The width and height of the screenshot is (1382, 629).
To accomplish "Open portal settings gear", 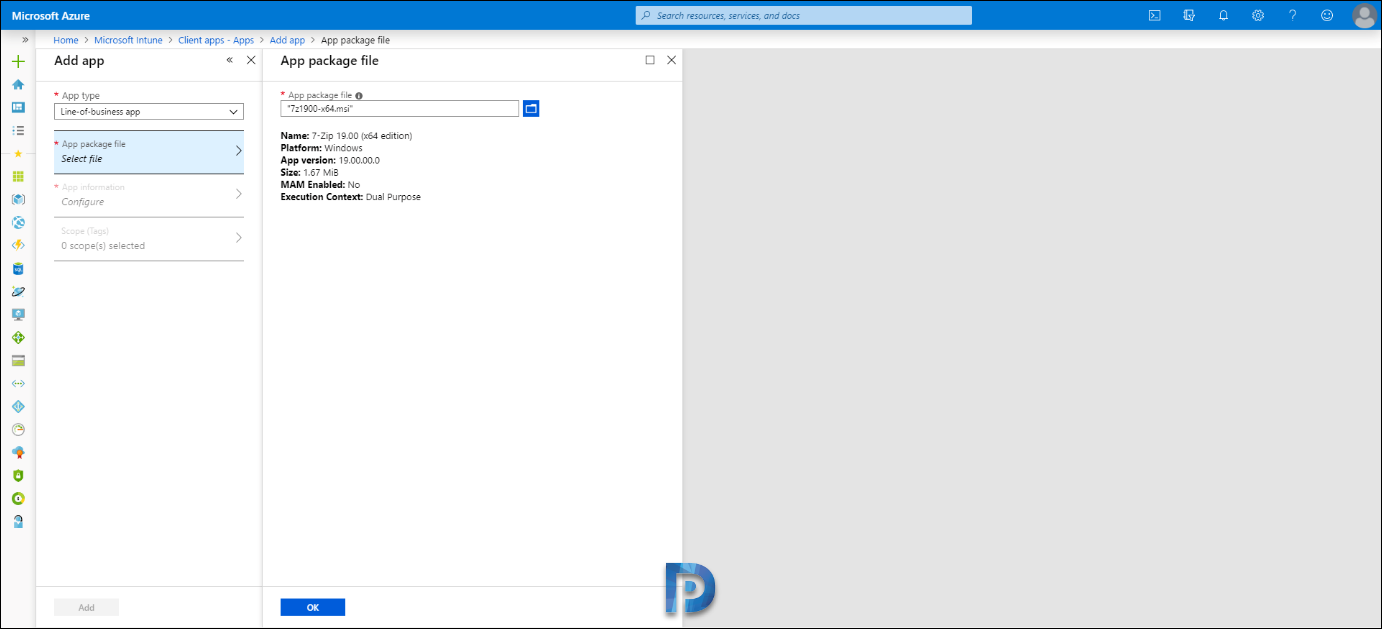I will point(1258,15).
